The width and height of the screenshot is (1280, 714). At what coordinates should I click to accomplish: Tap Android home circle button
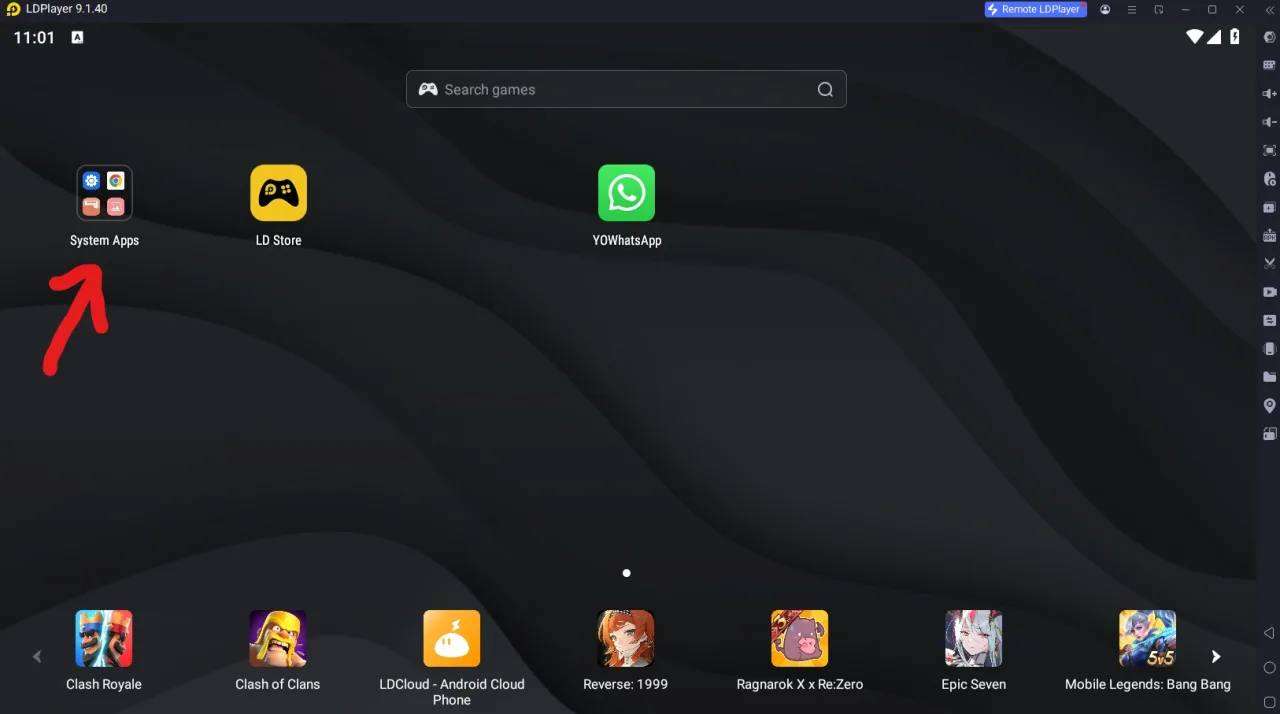[x=1270, y=667]
